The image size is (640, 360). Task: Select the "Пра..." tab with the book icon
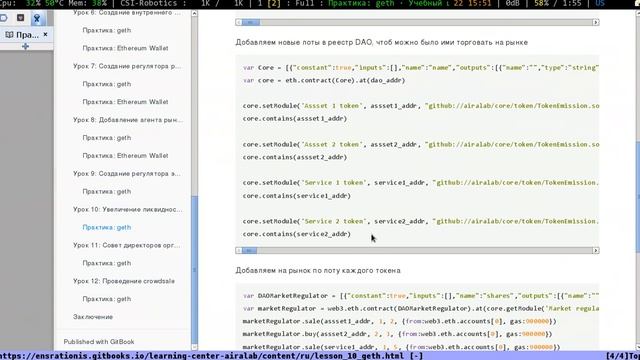pos(22,35)
